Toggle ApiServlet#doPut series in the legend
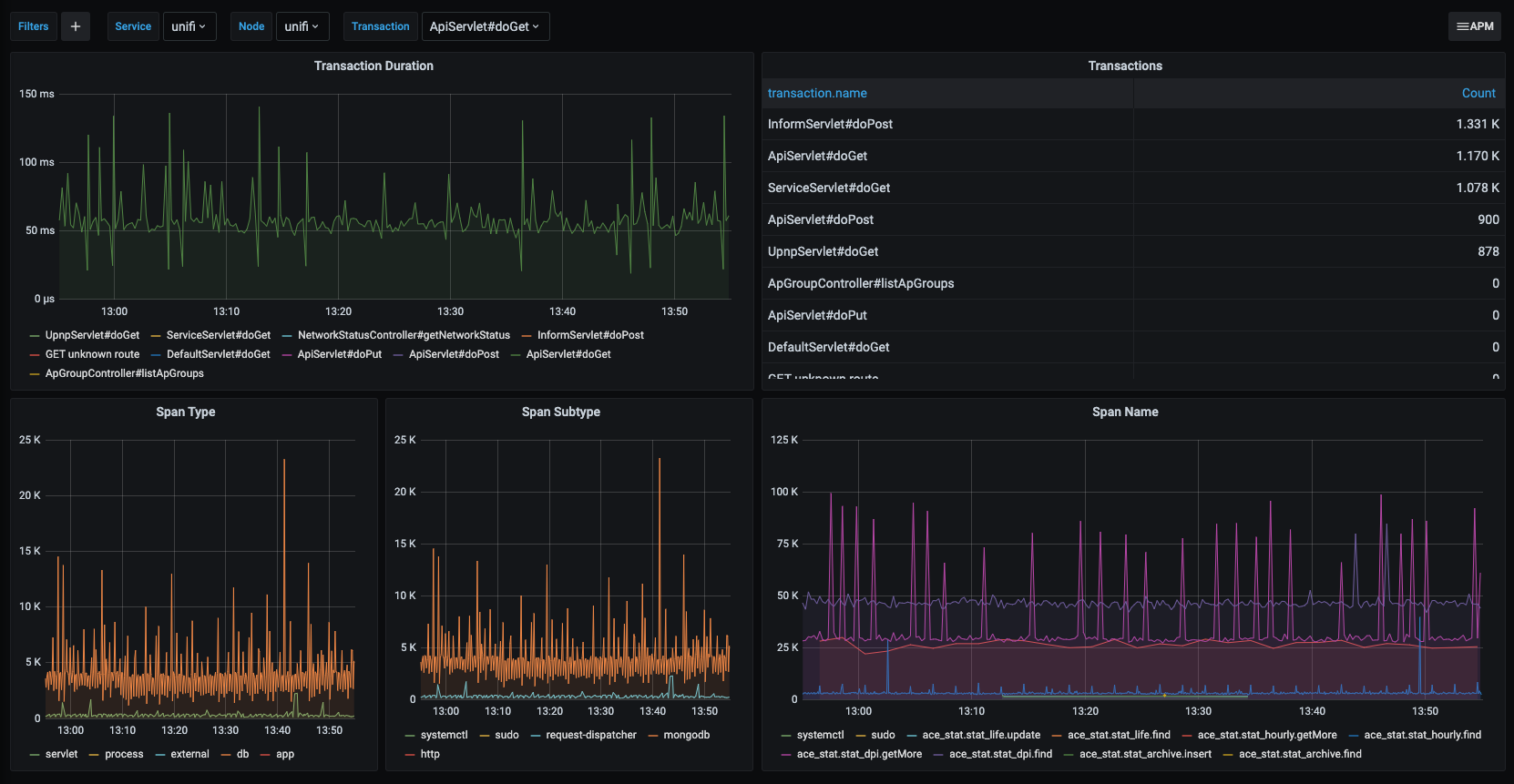 coord(340,354)
